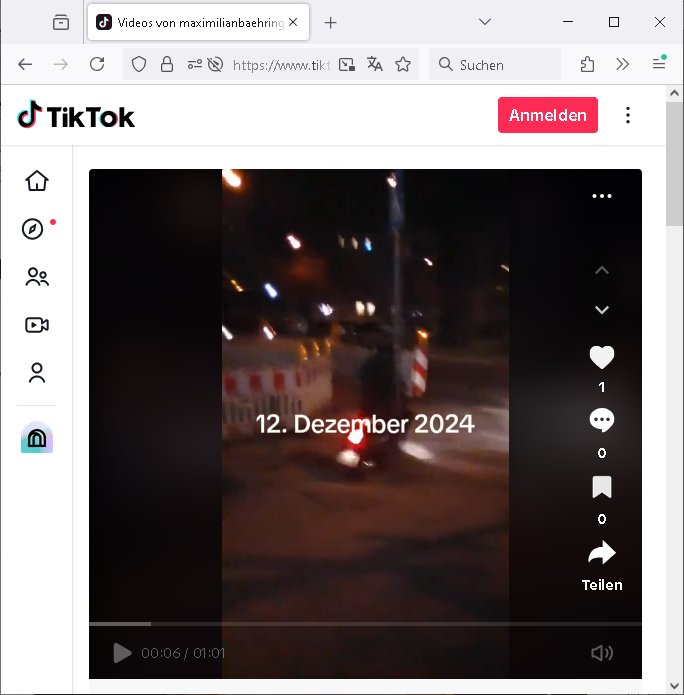Open the Profile person icon
The image size is (684, 695).
(x=37, y=372)
